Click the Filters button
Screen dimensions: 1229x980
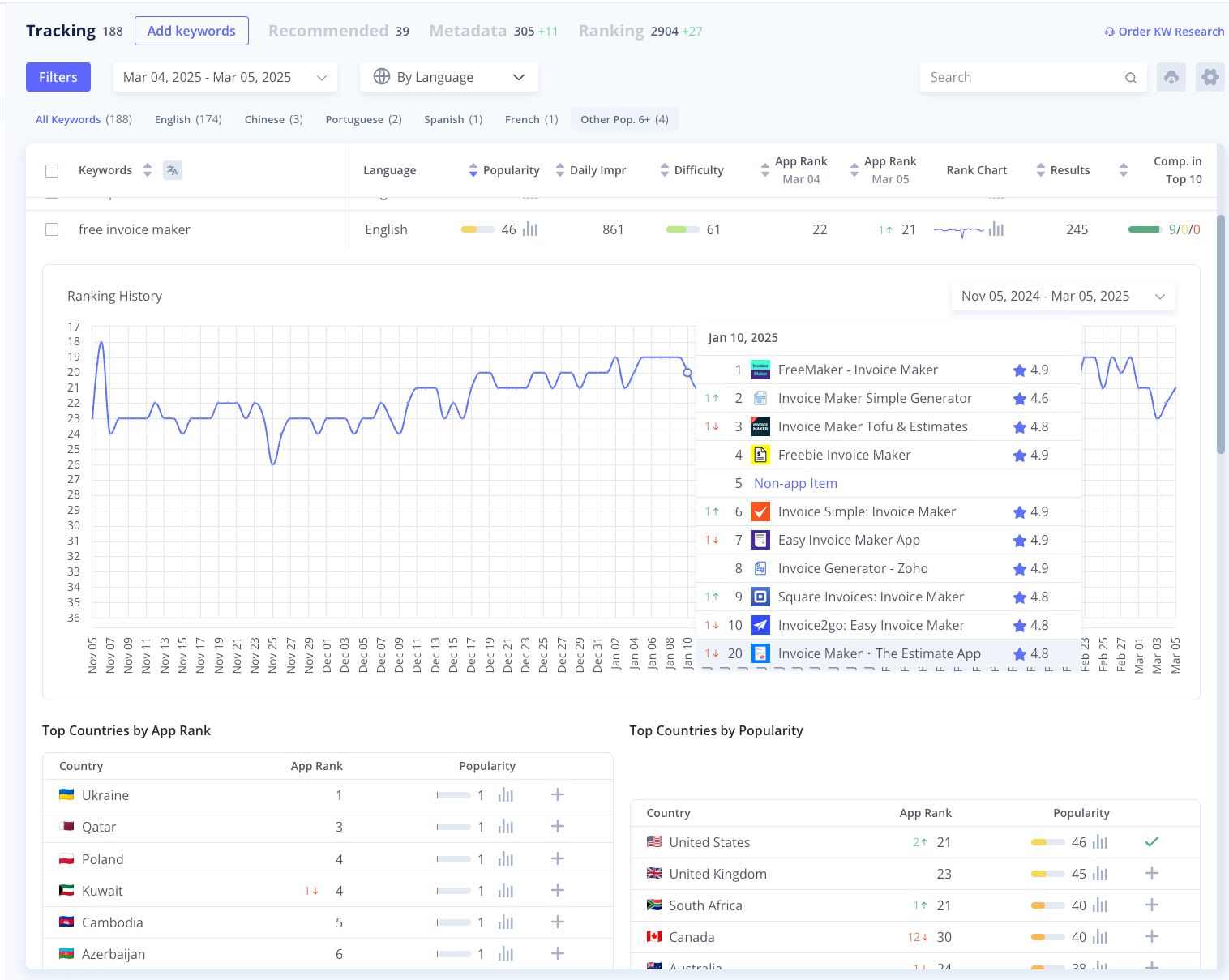[58, 77]
